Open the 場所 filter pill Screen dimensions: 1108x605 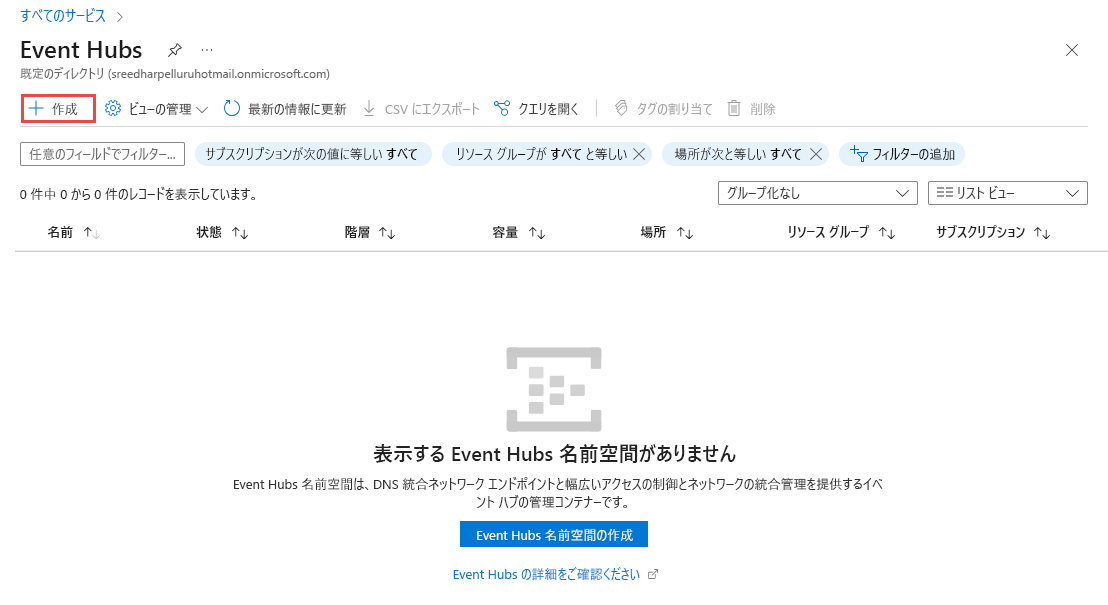738,154
